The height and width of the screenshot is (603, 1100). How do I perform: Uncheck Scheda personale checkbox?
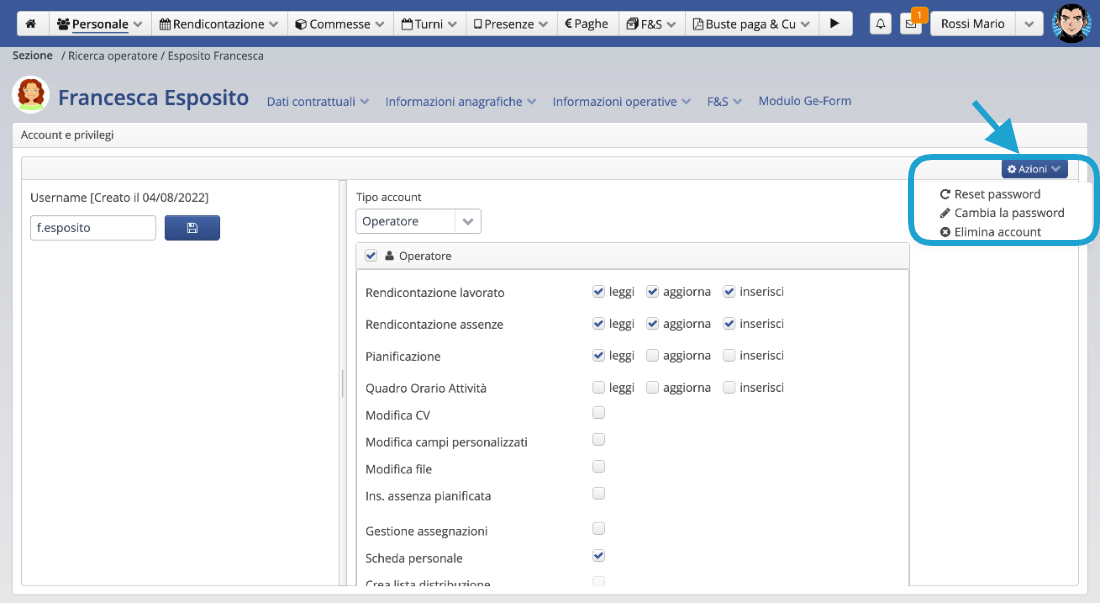pos(599,555)
